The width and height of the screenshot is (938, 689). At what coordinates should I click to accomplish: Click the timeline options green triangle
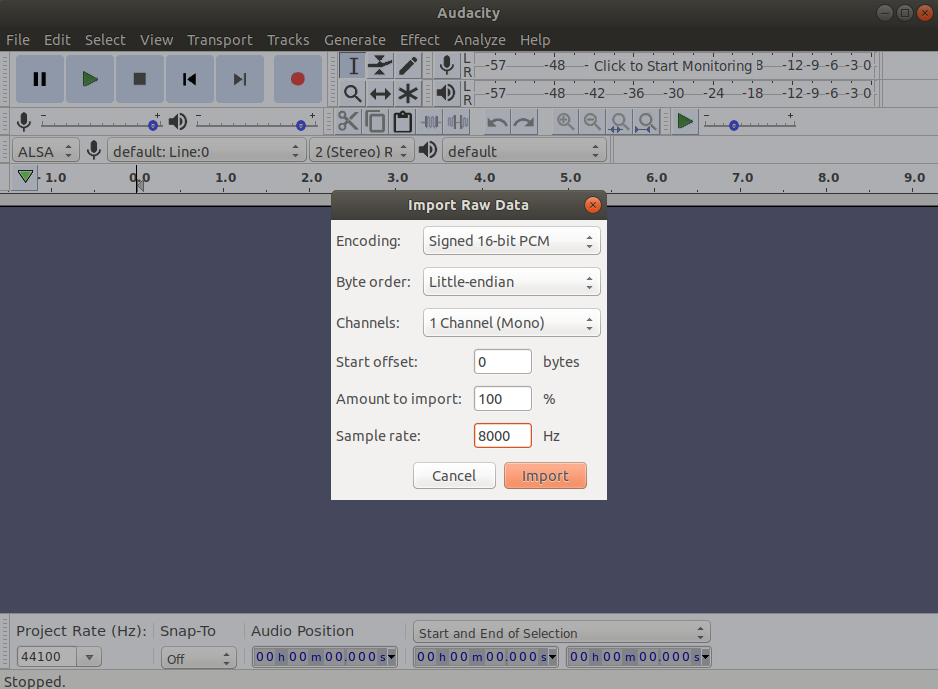[25, 177]
